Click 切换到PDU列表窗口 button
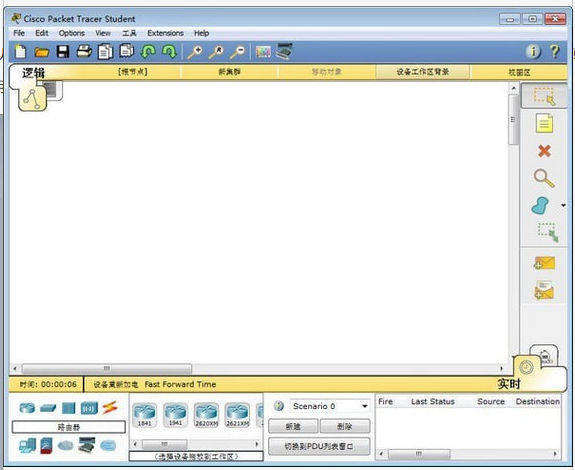The width and height of the screenshot is (575, 470). [x=319, y=447]
